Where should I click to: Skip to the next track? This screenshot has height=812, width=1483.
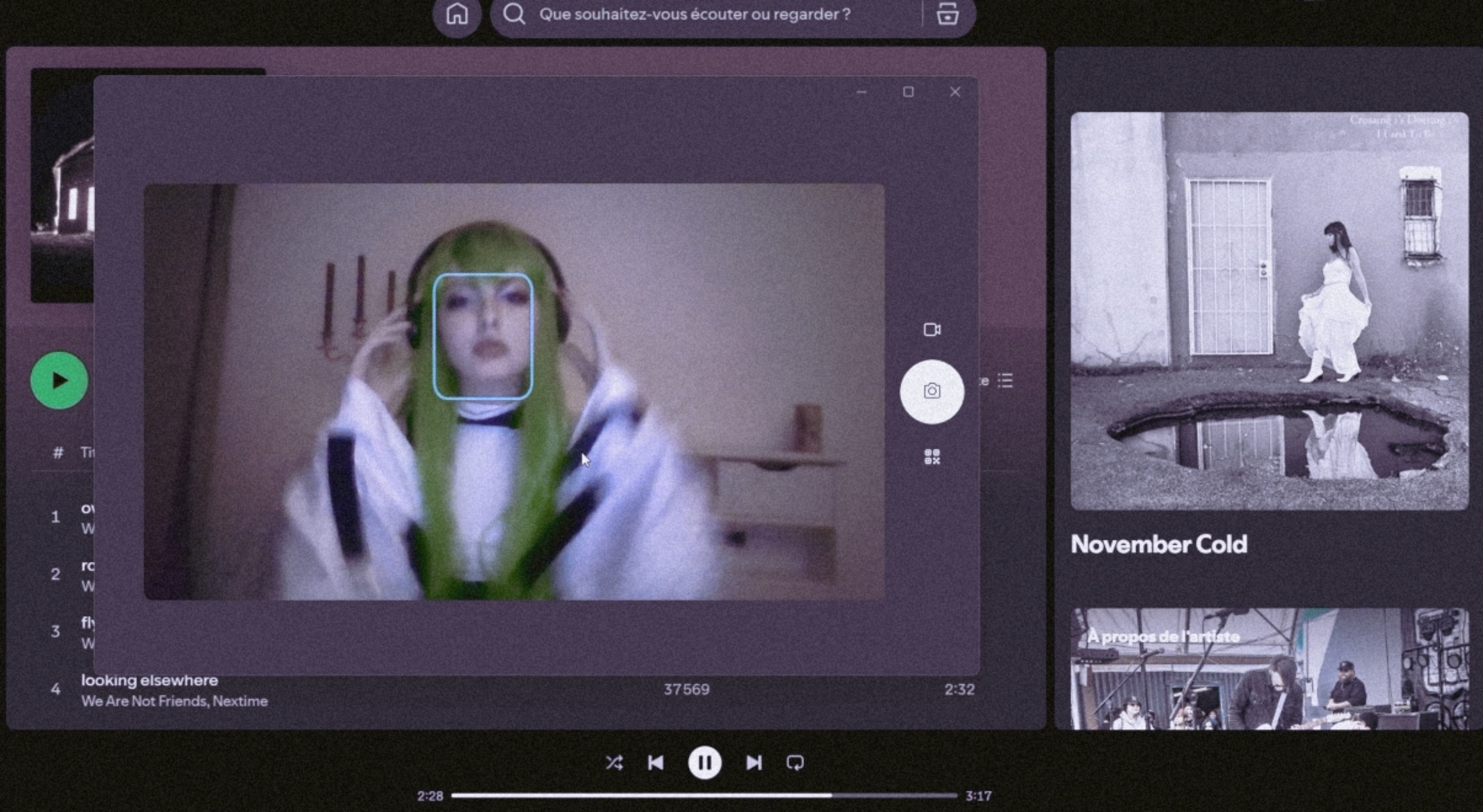(753, 762)
